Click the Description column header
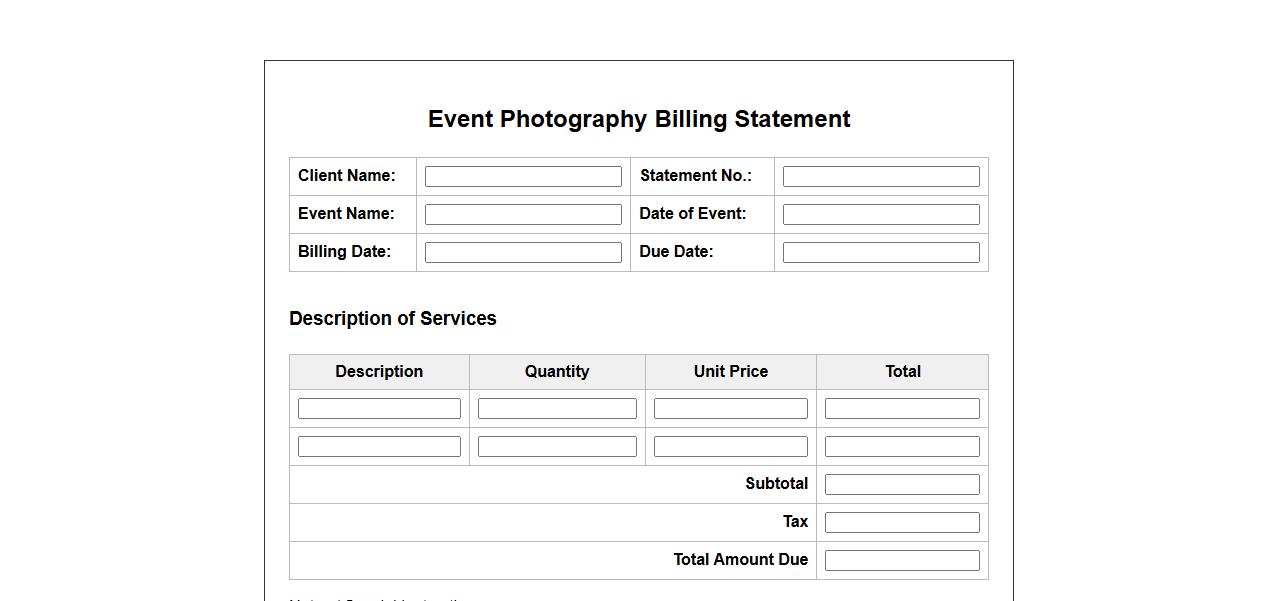Screen dimensions: 1278x601 (x=379, y=371)
